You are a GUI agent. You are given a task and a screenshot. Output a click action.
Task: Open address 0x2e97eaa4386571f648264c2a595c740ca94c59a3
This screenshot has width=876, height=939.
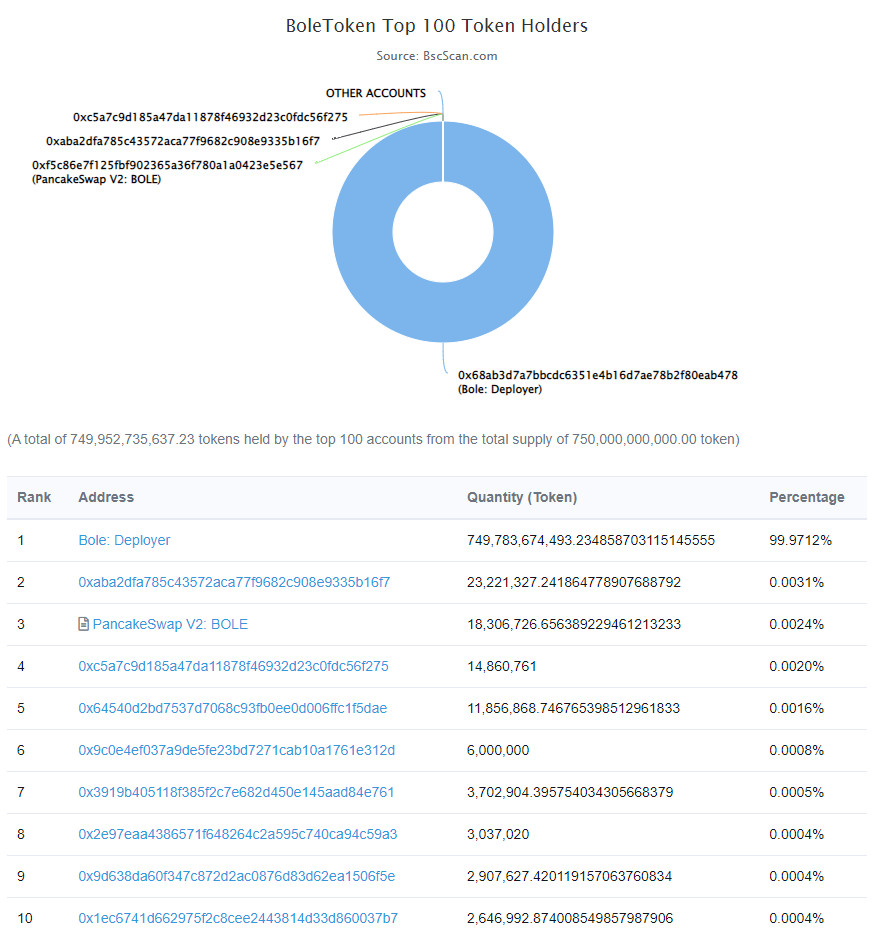[238, 834]
